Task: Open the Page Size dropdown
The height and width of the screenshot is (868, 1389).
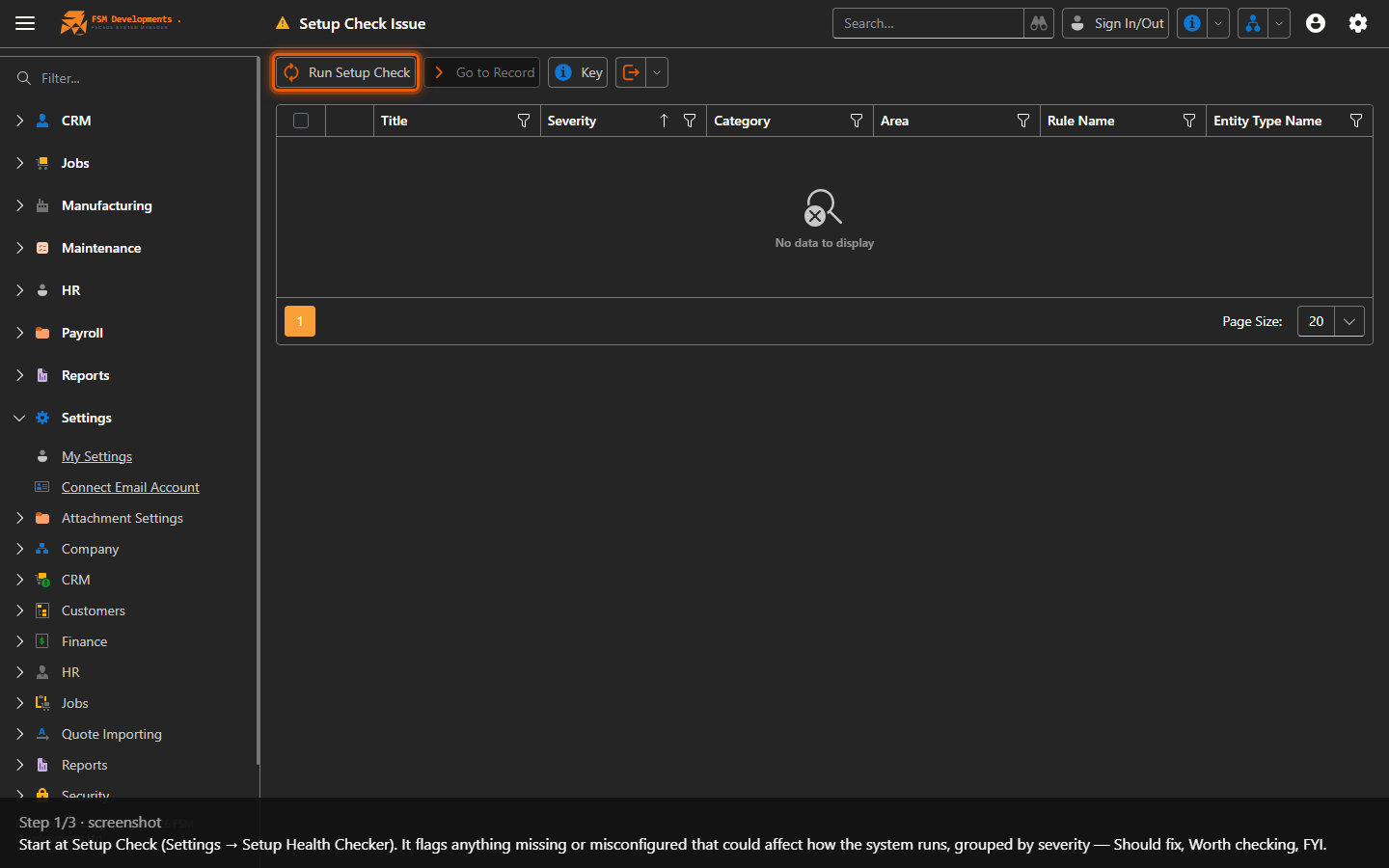Action: [x=1349, y=321]
